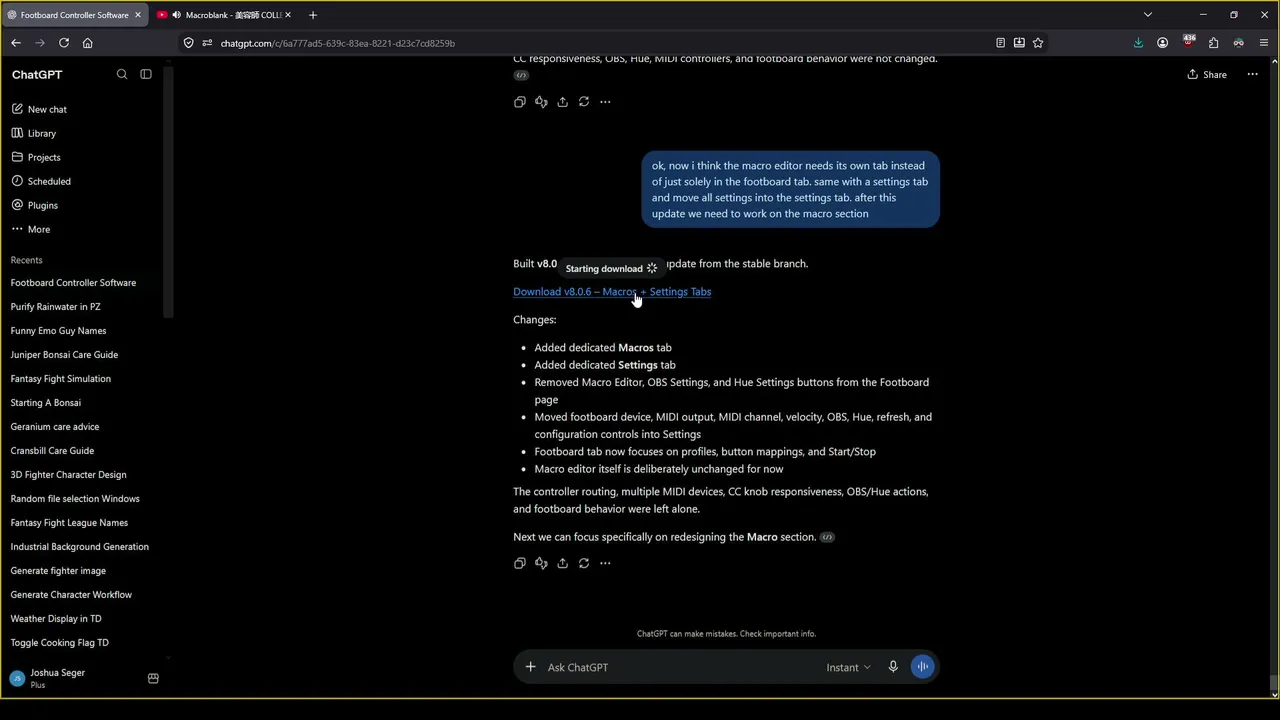Open Weather Display in TD chat
Viewport: 1280px width, 720px height.
(56, 619)
